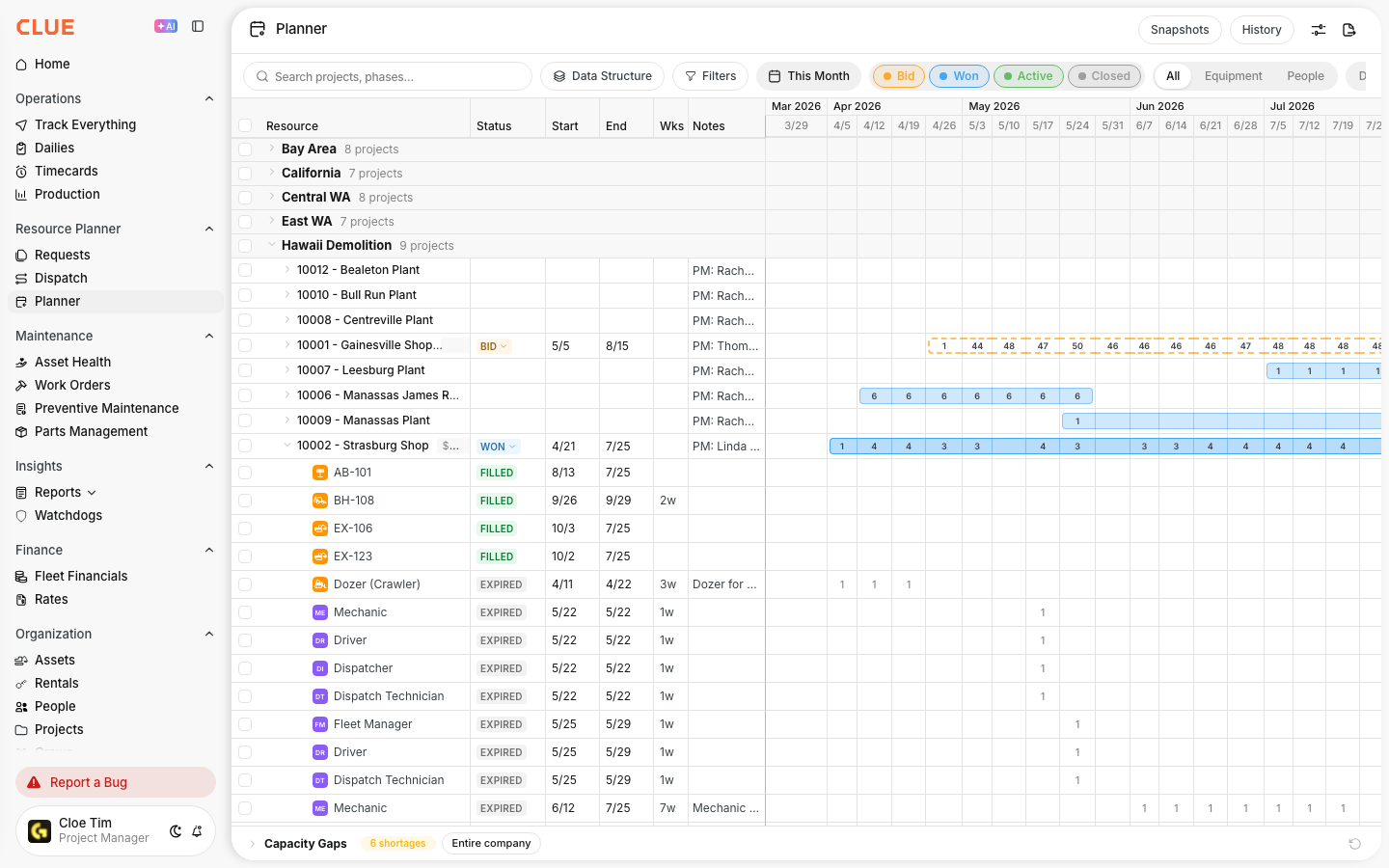Tick checkbox for 10002 - Strasburg Shop
1389x868 pixels.
pyautogui.click(x=245, y=446)
